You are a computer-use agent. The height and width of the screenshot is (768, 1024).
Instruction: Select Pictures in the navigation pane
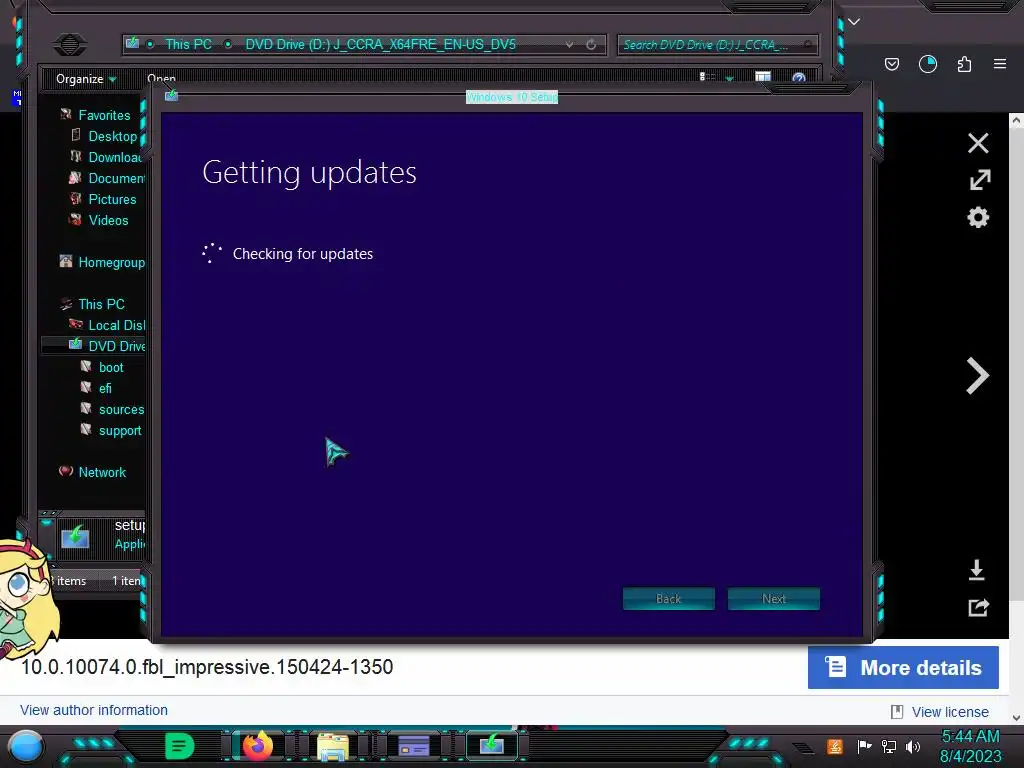tap(112, 199)
